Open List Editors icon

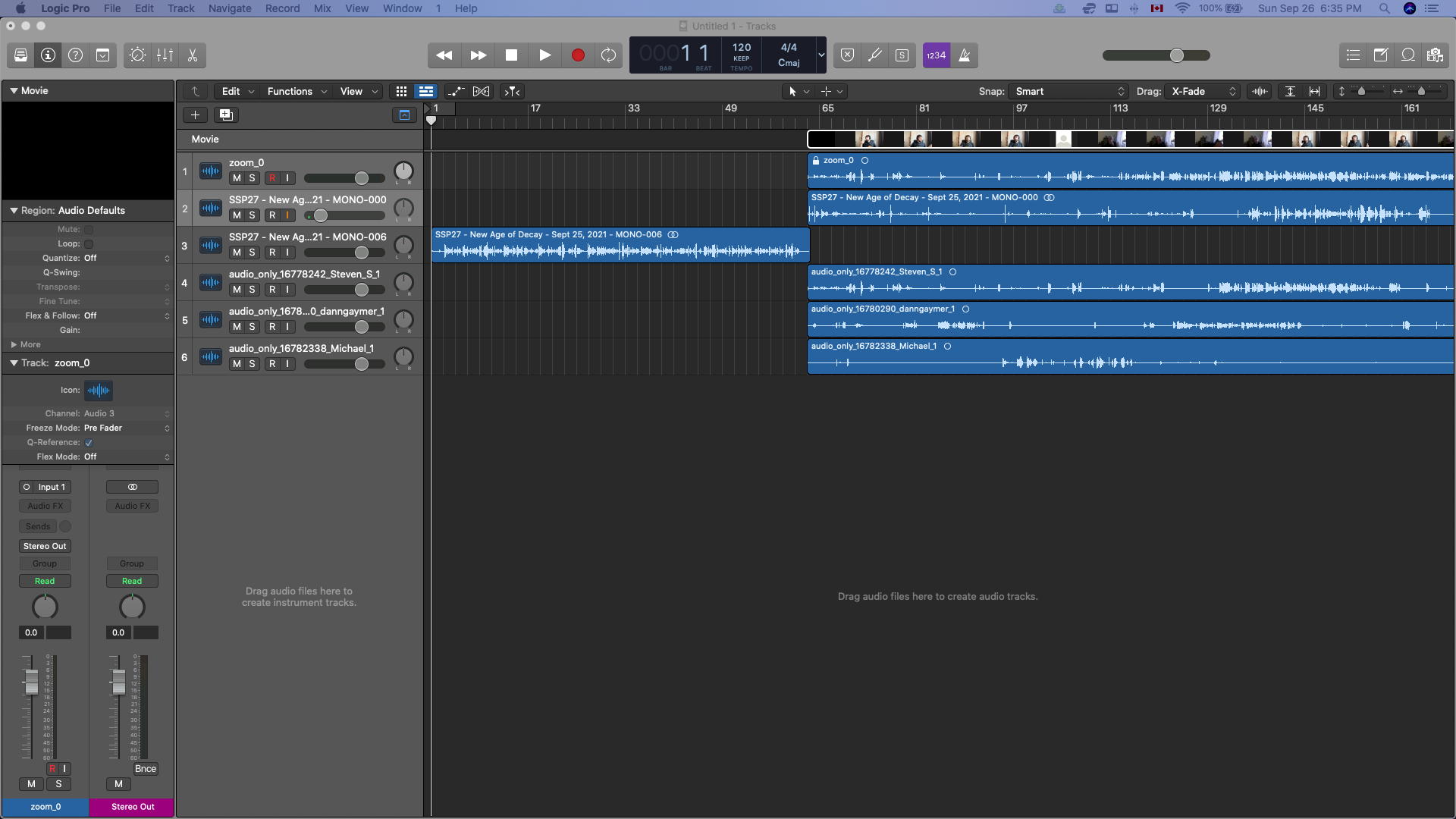[x=1353, y=55]
